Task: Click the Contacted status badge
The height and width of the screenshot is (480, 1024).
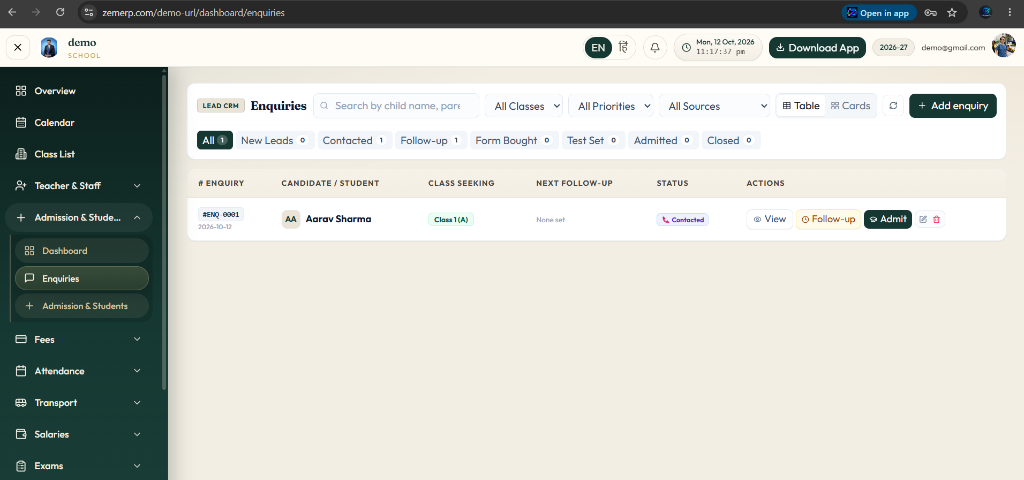Action: [682, 219]
